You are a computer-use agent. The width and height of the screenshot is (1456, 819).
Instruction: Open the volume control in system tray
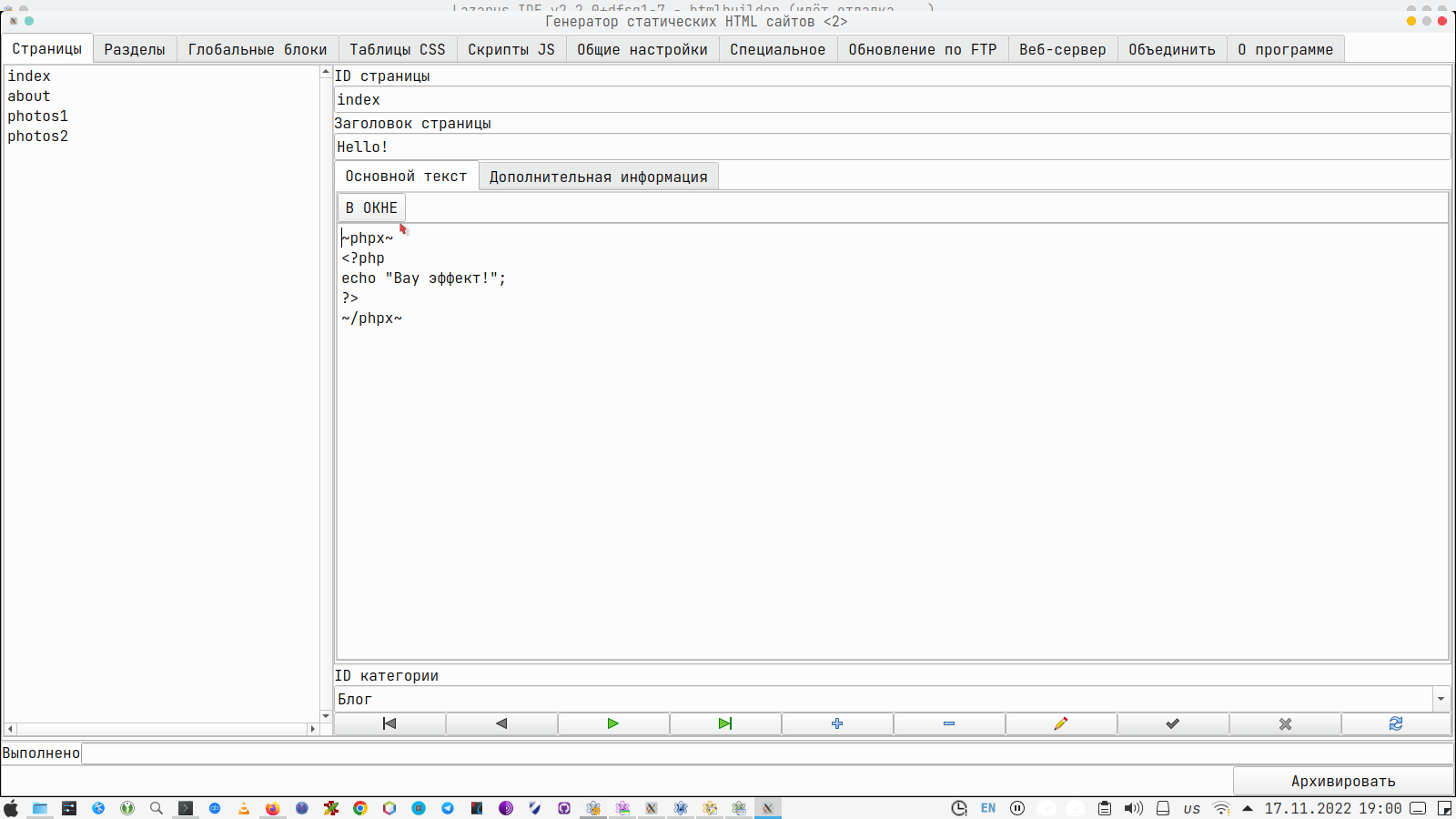pos(1133,808)
